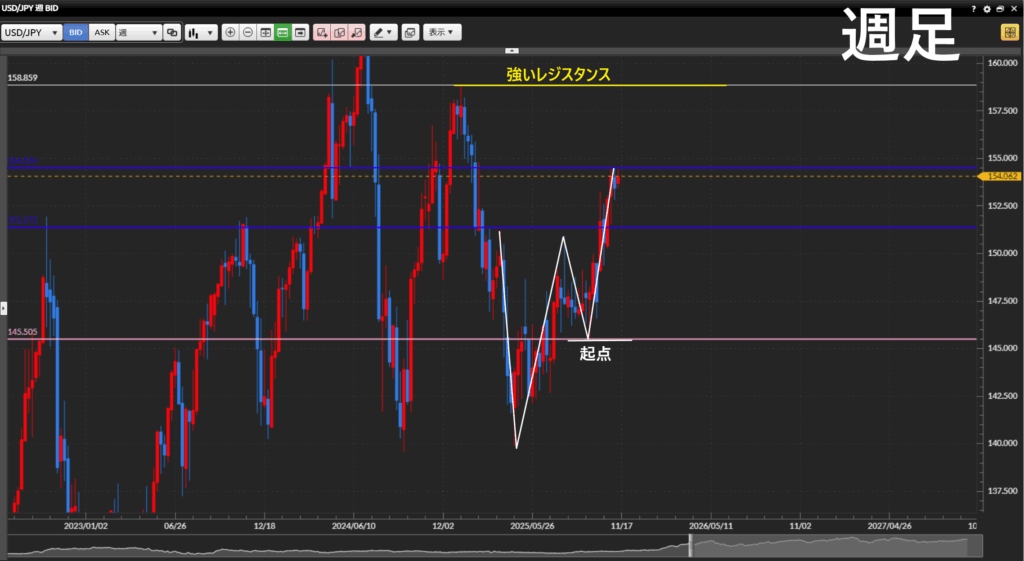Click the 154.042 current price label
The width and height of the screenshot is (1024, 561).
tap(1001, 176)
